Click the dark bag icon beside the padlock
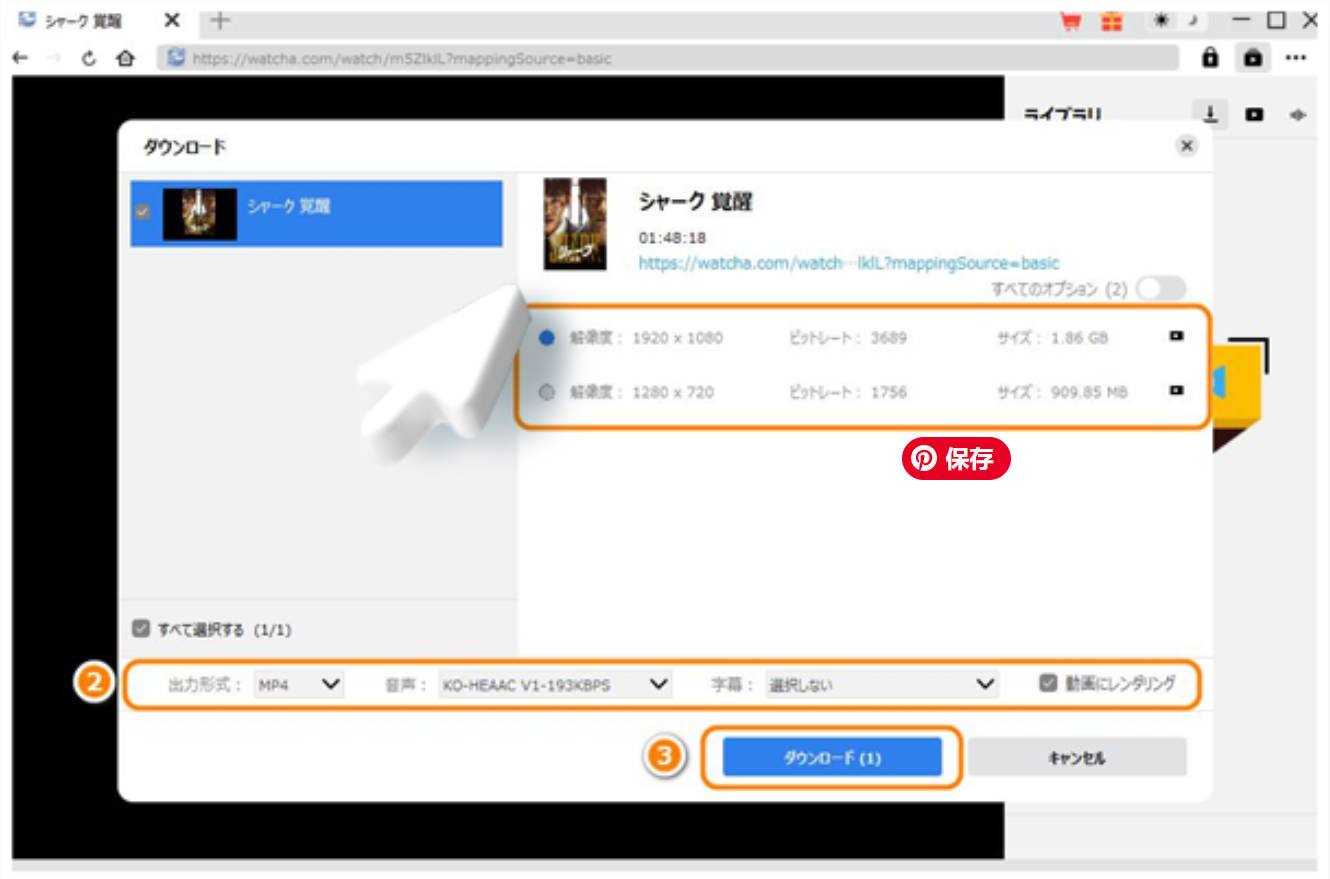The width and height of the screenshot is (1330, 879). [1252, 58]
